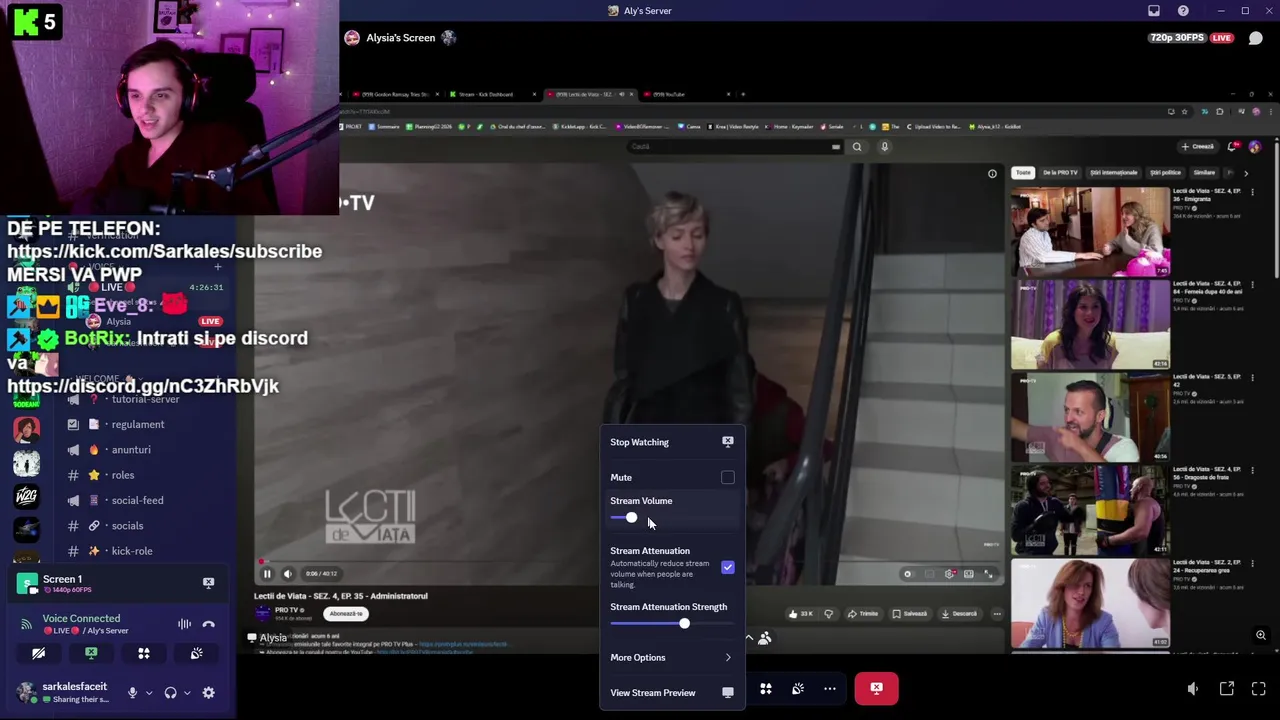Click the Stop Watching menu entry
Image resolution: width=1280 pixels, height=720 pixels.
[671, 442]
